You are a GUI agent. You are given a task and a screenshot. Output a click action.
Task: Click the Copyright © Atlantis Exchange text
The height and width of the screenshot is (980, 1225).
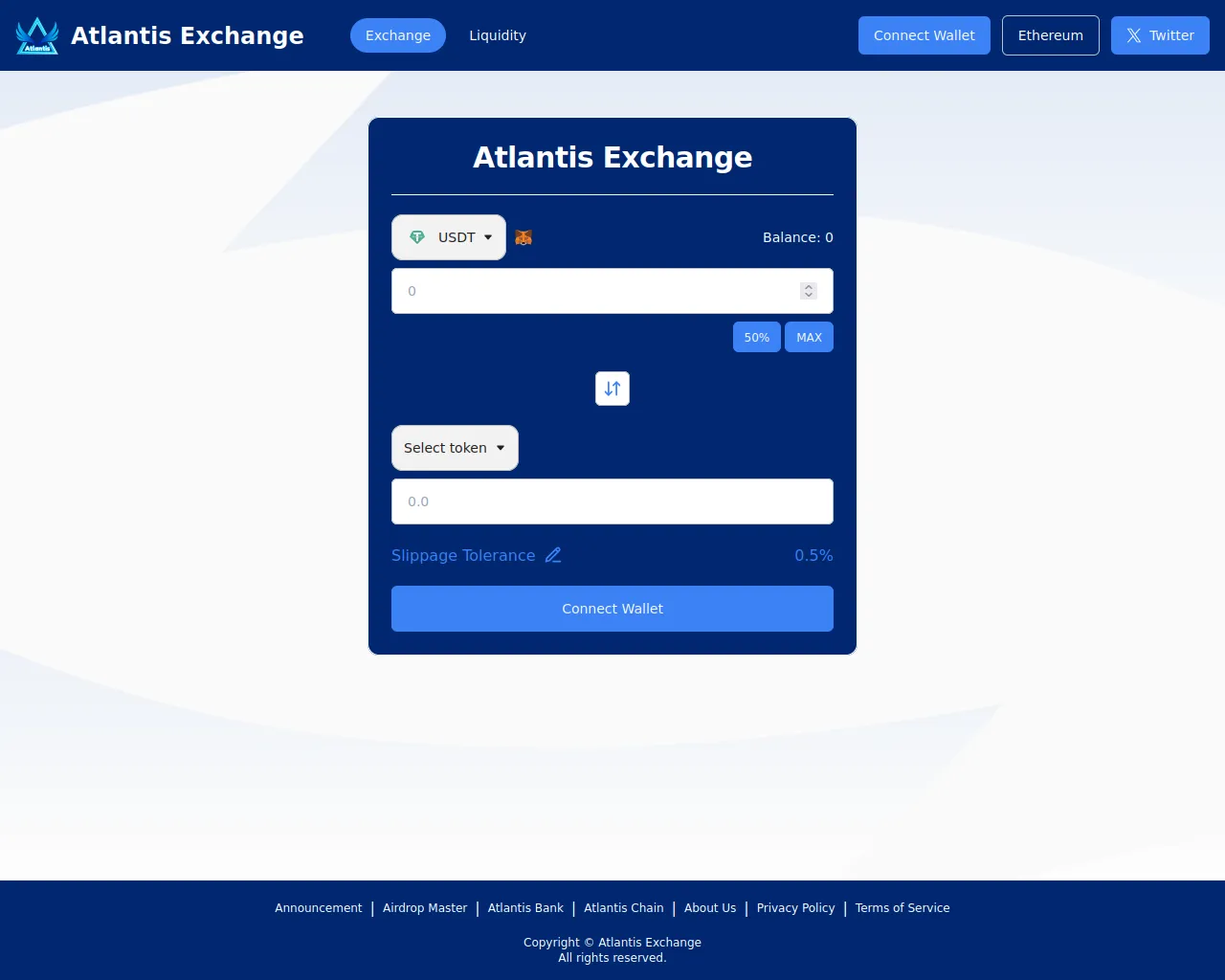tap(612, 943)
